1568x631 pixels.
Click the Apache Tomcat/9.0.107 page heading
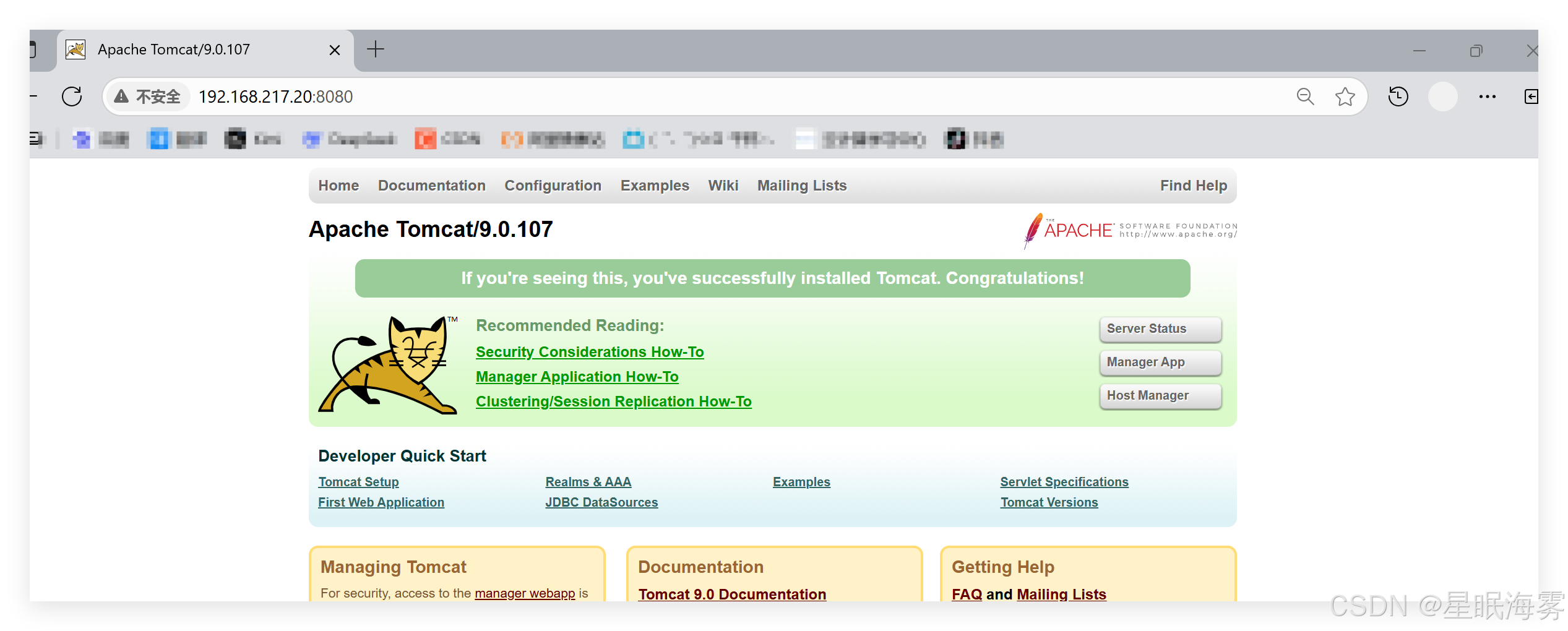click(431, 230)
